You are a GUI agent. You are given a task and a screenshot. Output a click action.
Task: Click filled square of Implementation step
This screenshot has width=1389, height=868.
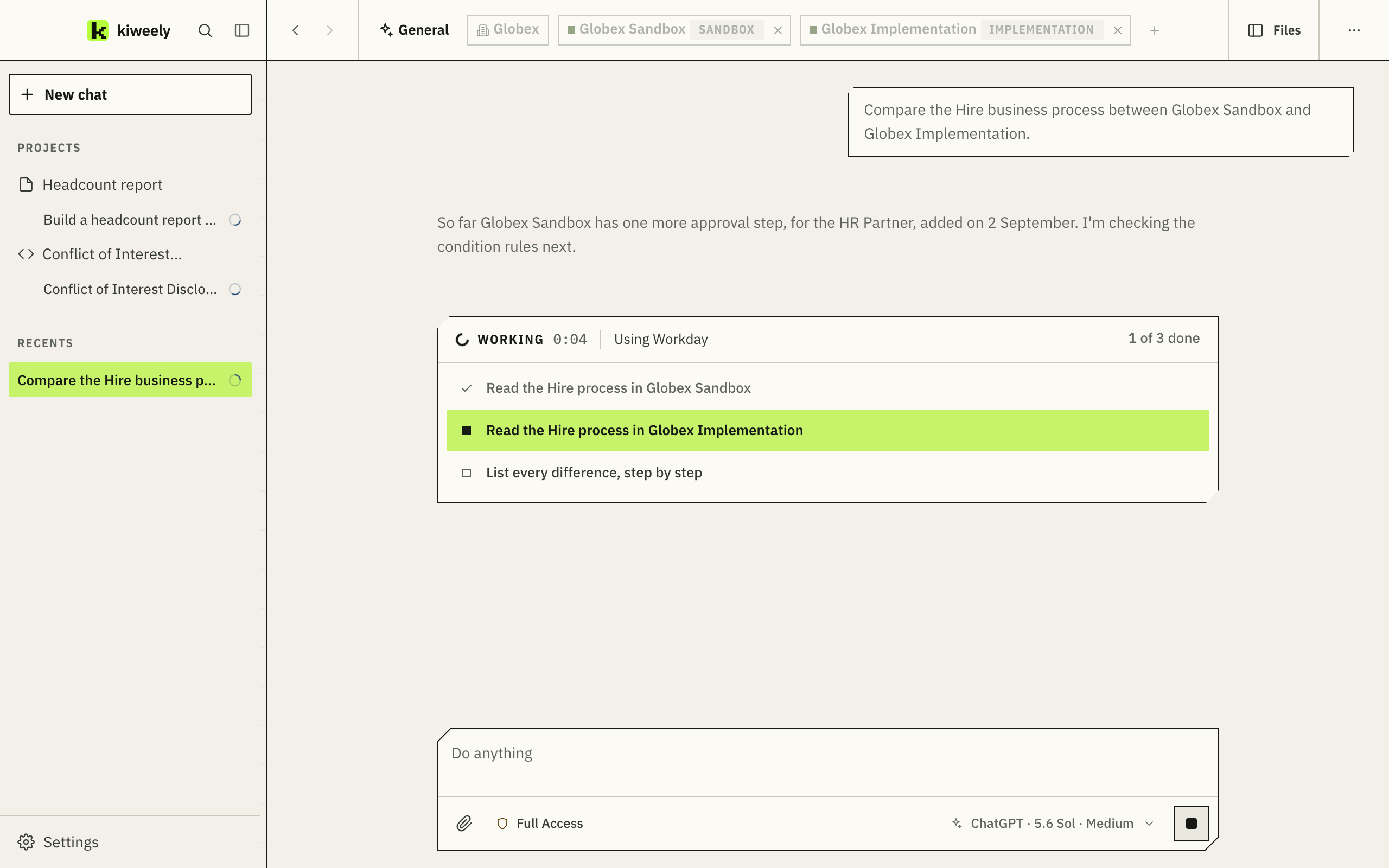(x=467, y=431)
